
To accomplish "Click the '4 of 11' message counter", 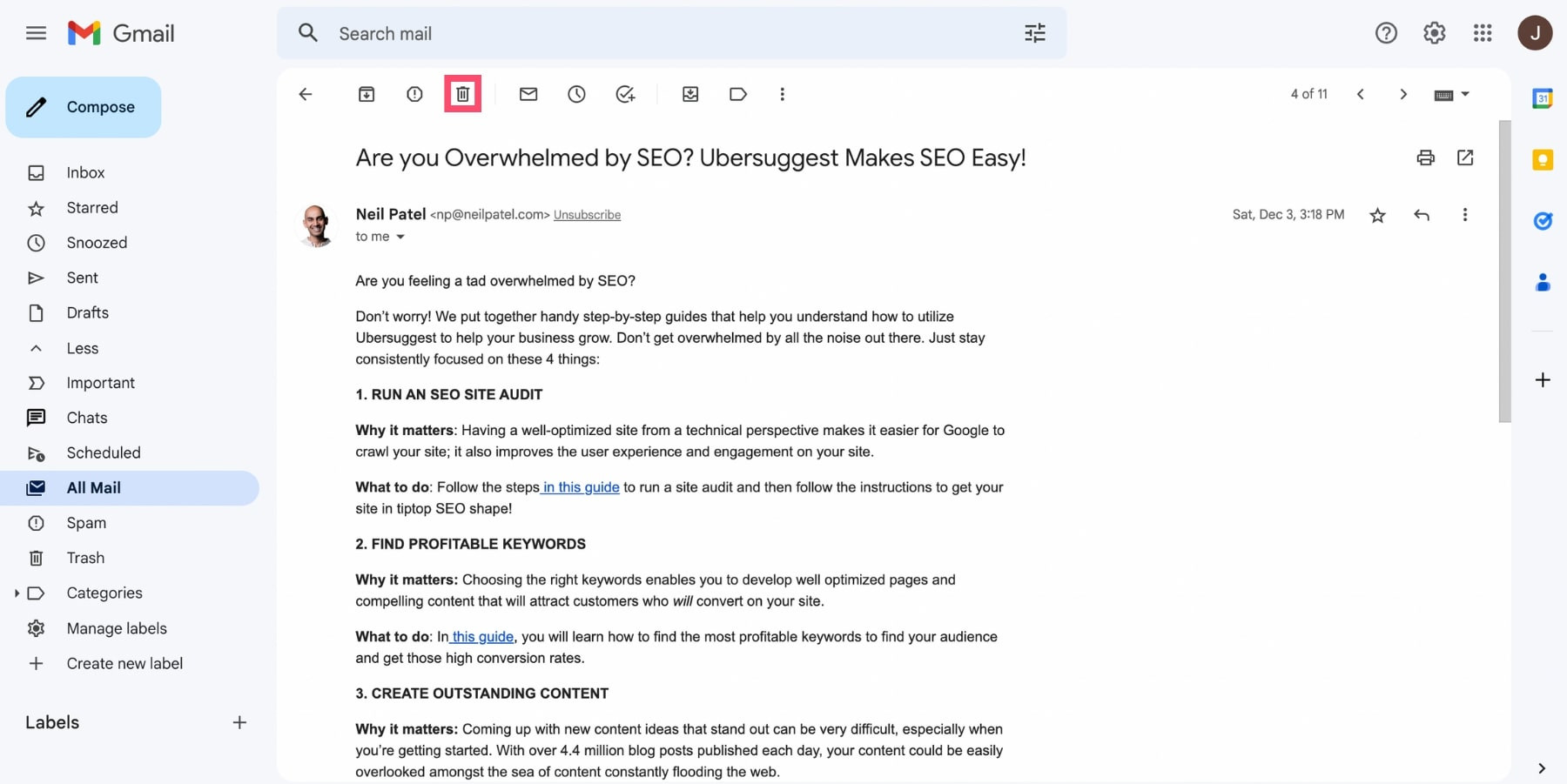I will 1308,94.
